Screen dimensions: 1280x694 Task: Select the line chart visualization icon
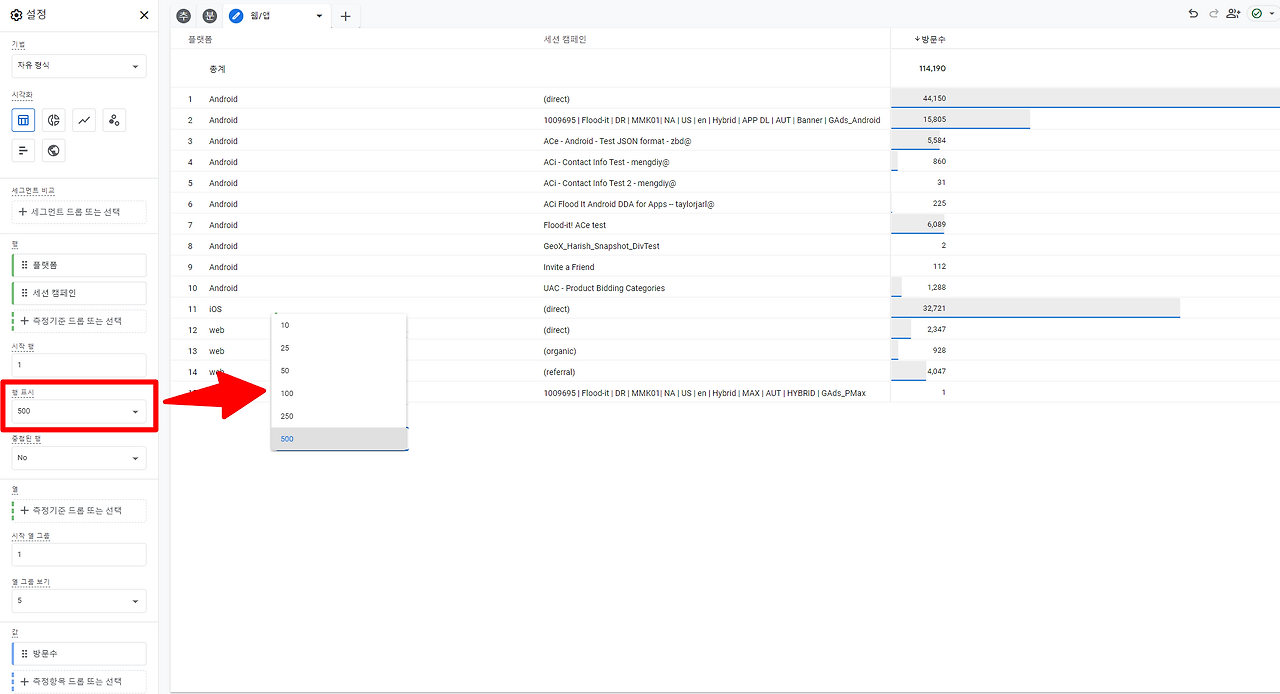[85, 120]
